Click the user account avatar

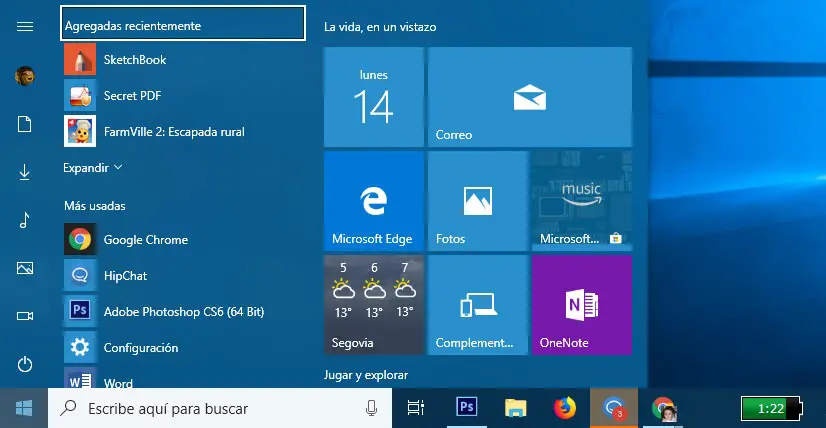(25, 75)
